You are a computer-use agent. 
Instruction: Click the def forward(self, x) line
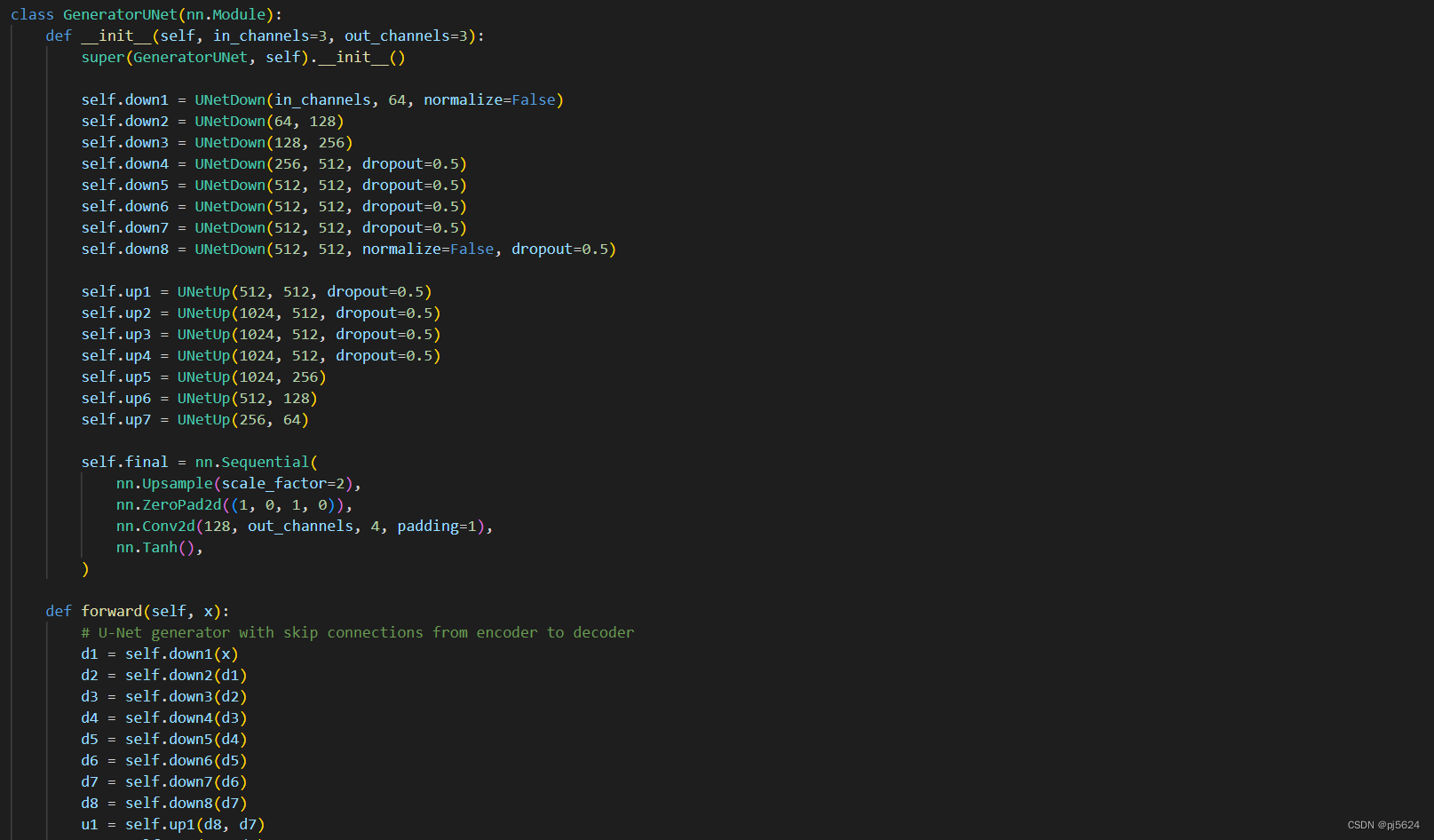click(138, 611)
